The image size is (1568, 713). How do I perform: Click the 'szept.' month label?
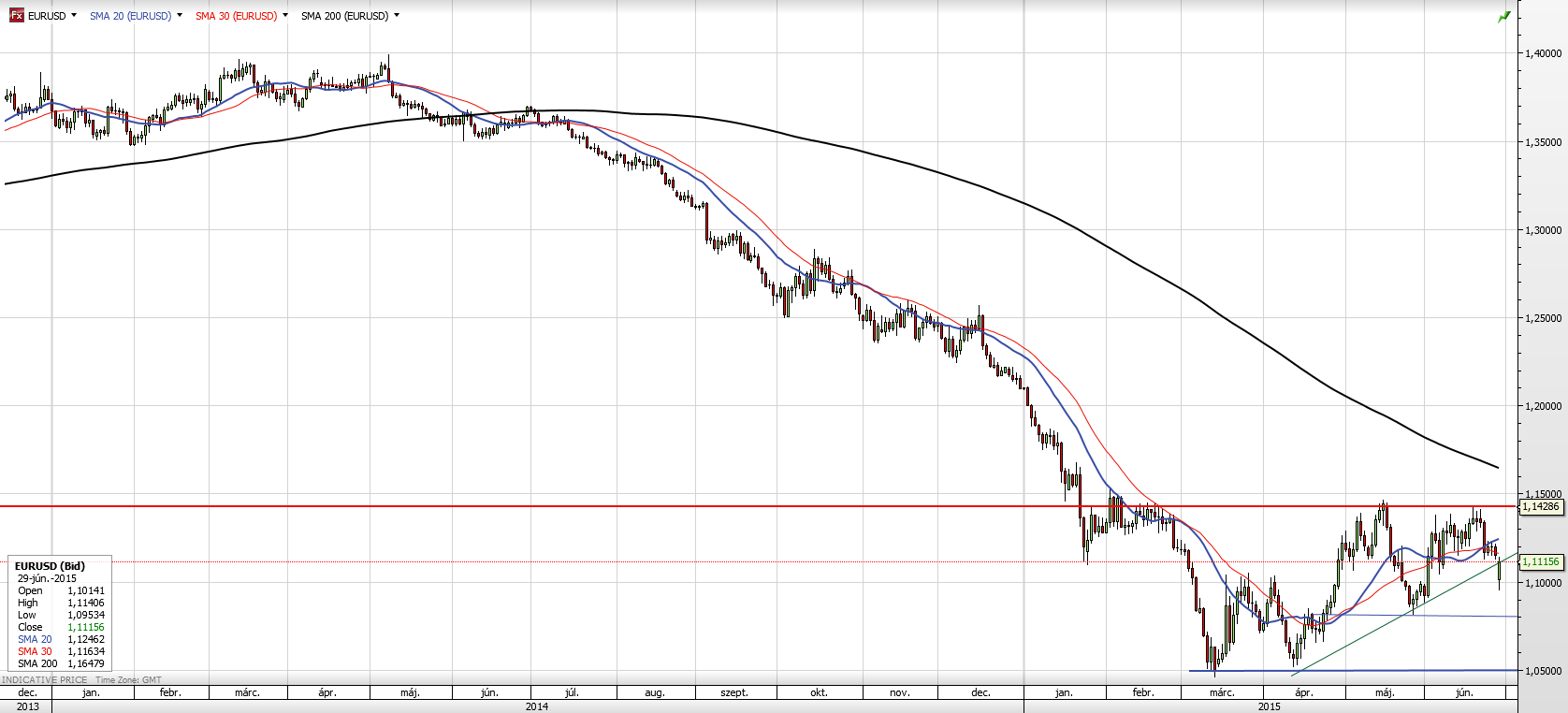pos(734,692)
